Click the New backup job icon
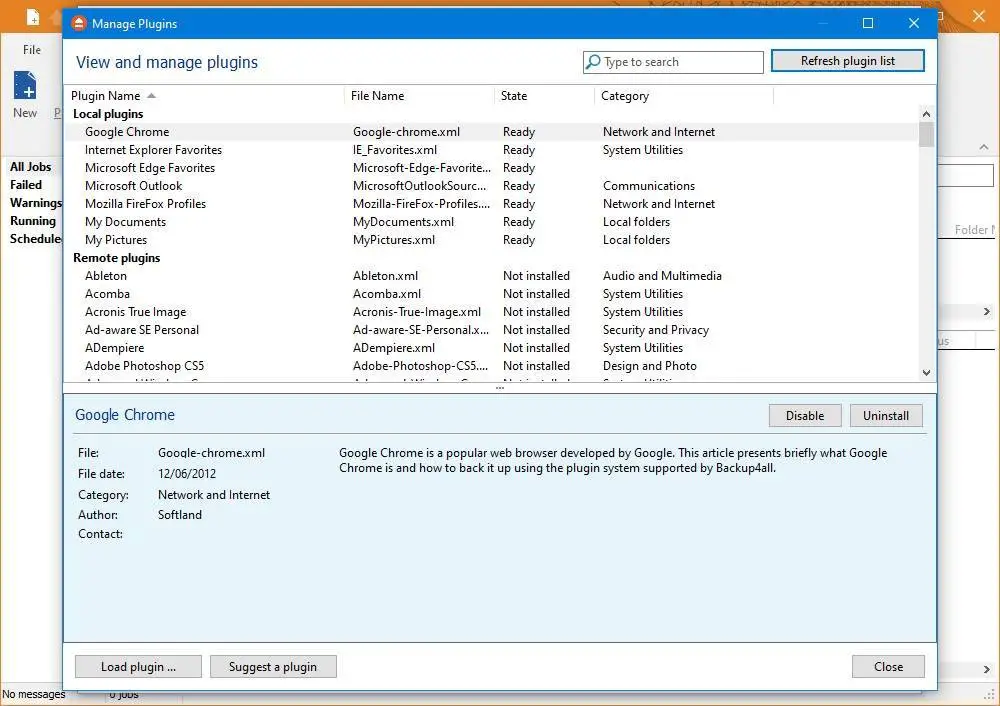1000x706 pixels. pos(26,85)
